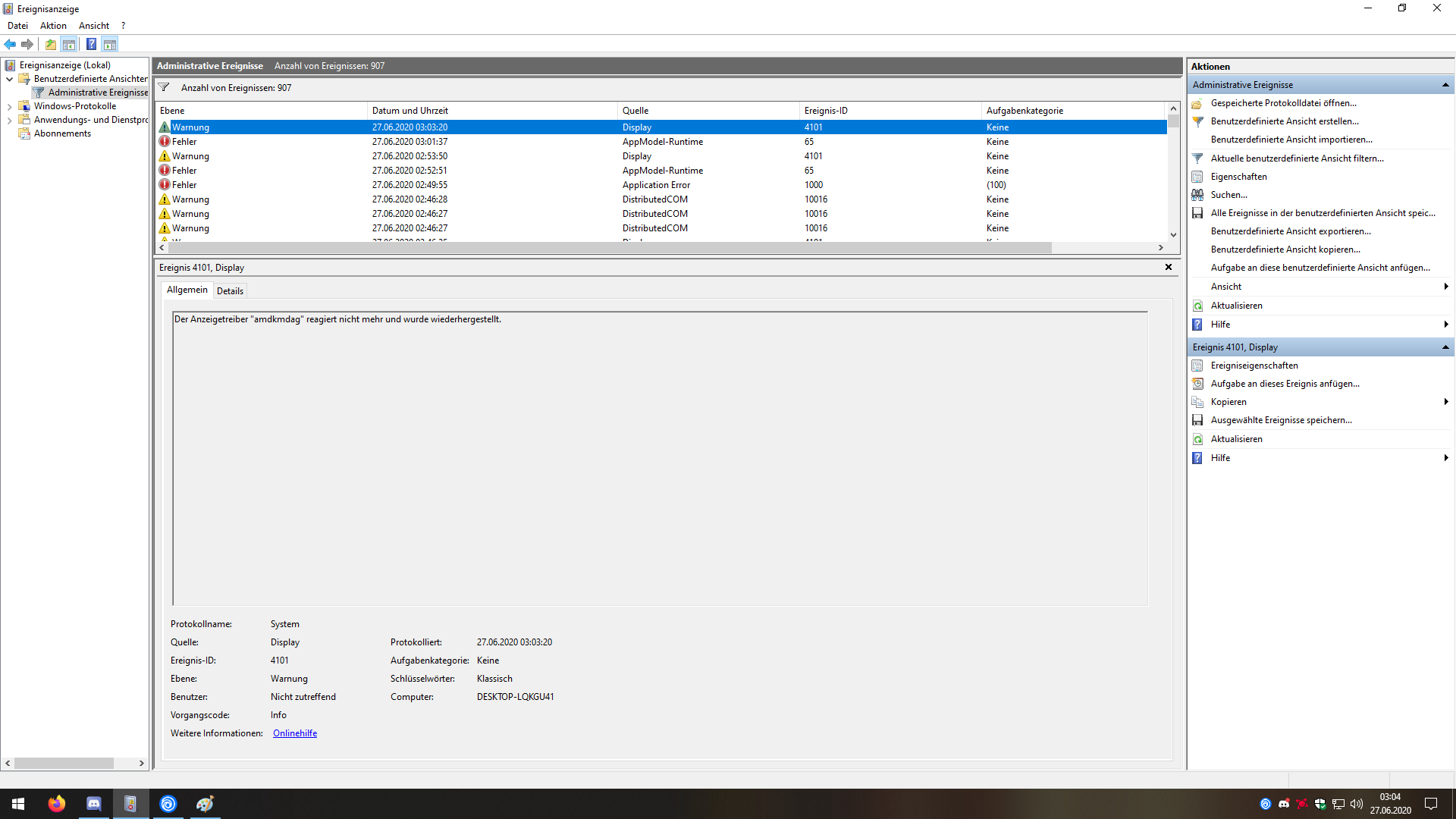The height and width of the screenshot is (819, 1456).
Task: Click the Suchen binoculars icon
Action: coord(1197,195)
